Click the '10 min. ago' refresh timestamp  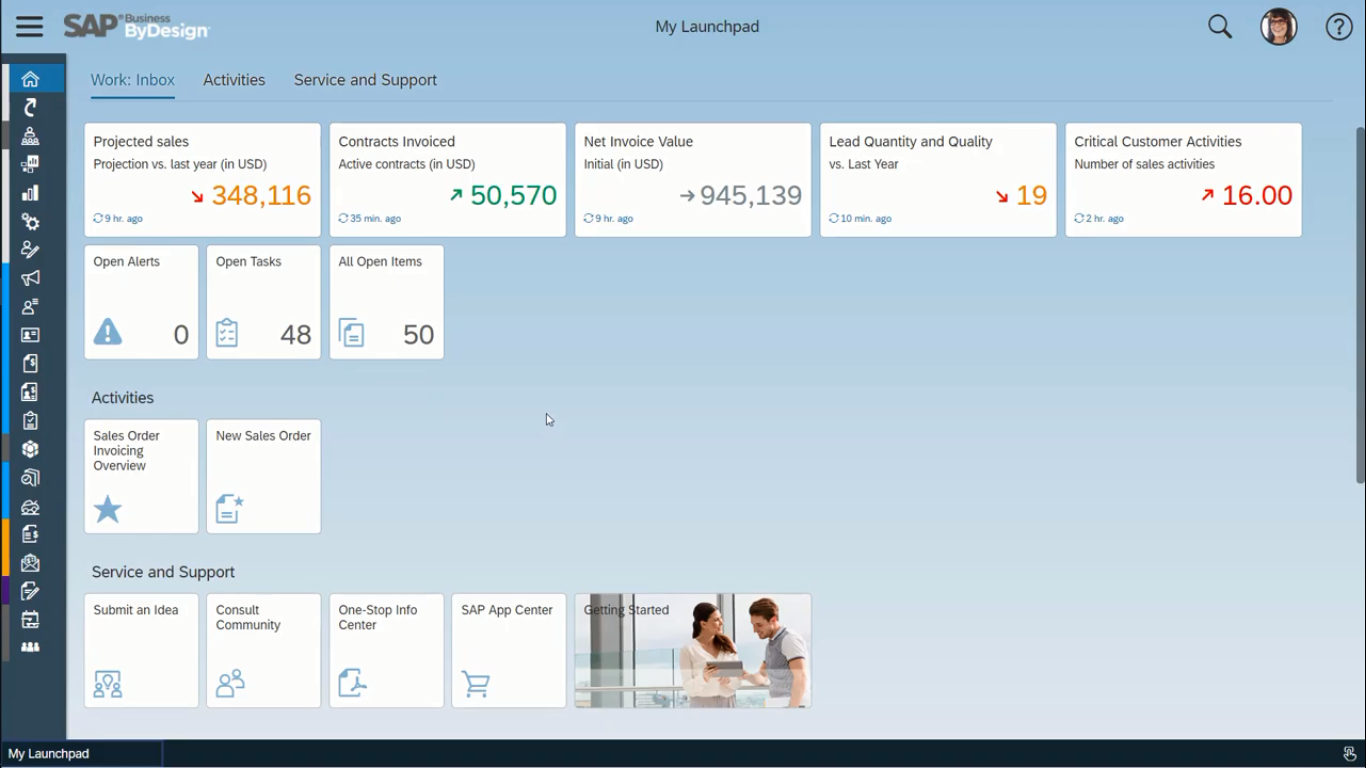tap(866, 218)
